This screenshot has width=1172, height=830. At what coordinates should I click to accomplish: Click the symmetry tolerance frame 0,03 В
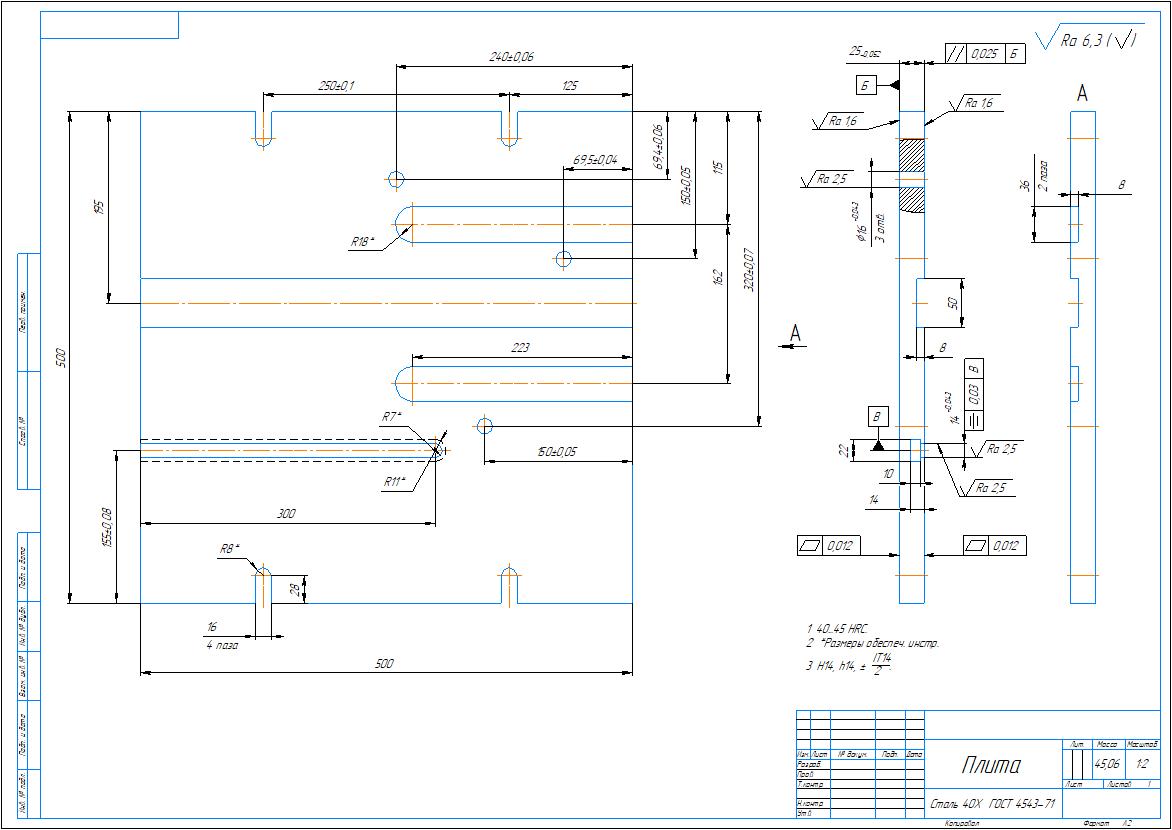click(975, 393)
